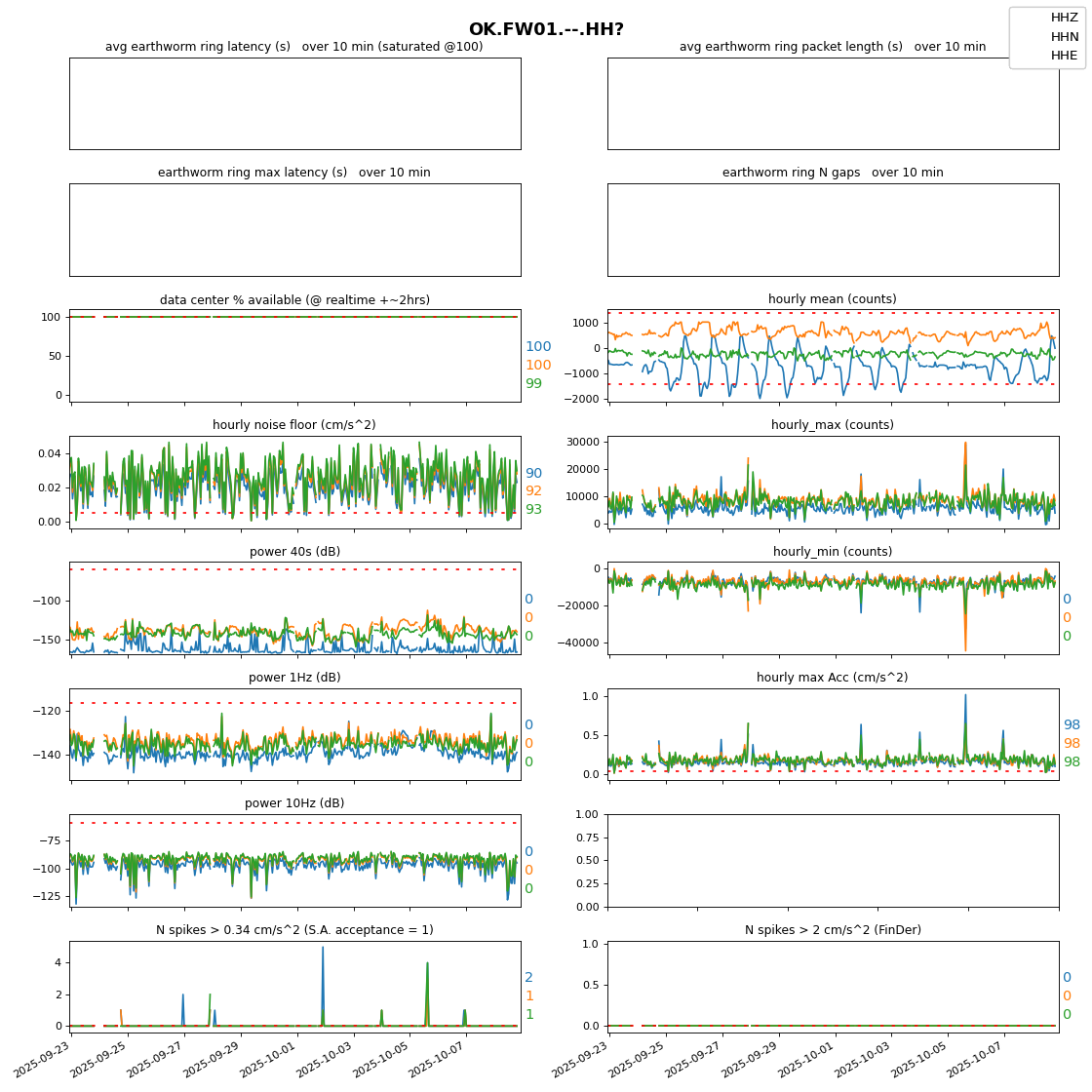The width and height of the screenshot is (1092, 1092).
Task: Click the figure title OK.FW01.--.HH?
Action: tap(546, 29)
